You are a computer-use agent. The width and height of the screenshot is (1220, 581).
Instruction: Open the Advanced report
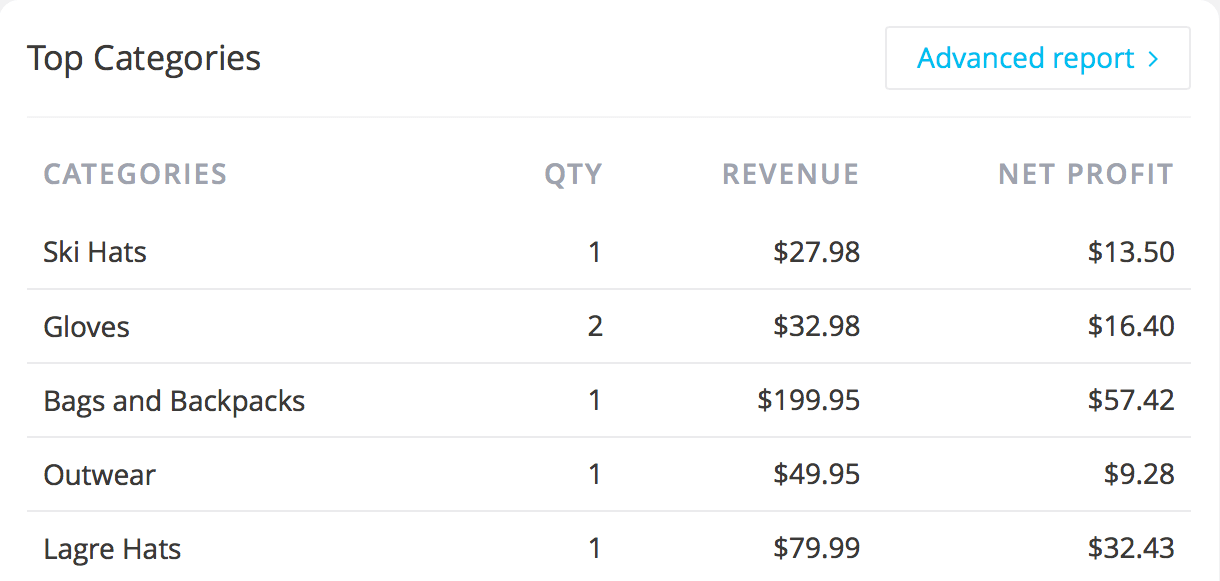pos(1037,58)
